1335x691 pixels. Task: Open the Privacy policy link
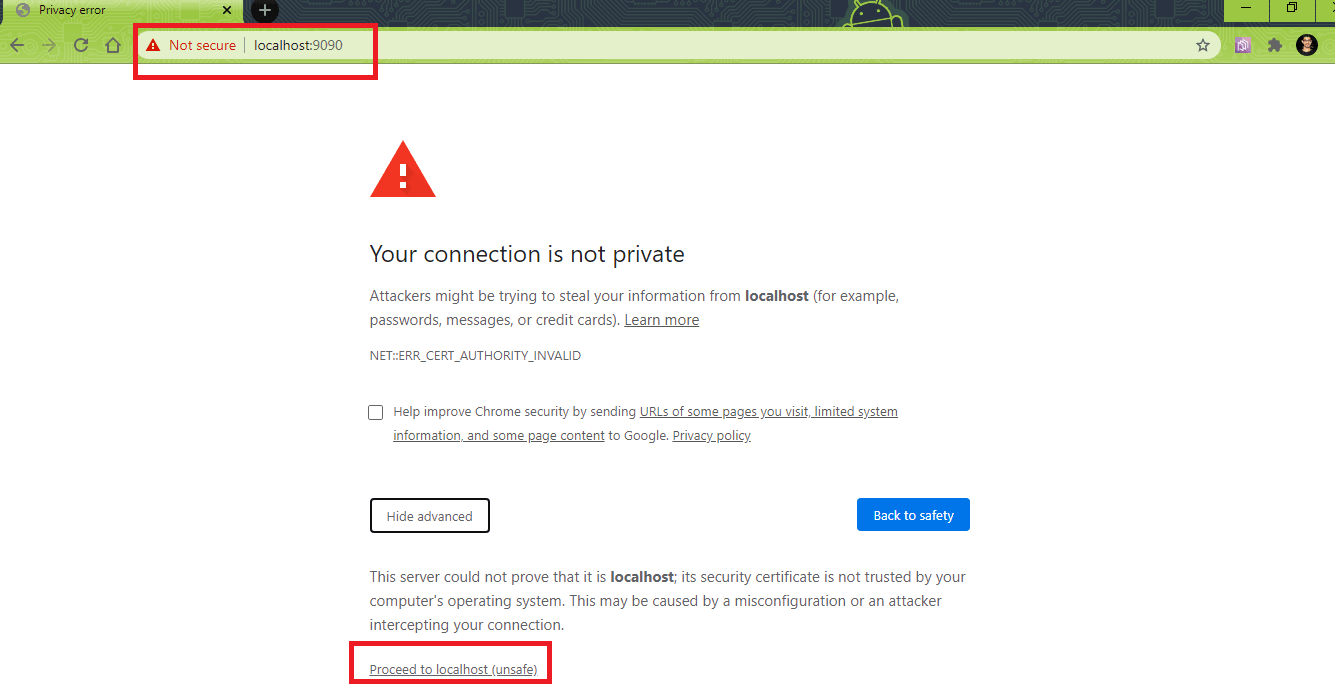pos(711,436)
